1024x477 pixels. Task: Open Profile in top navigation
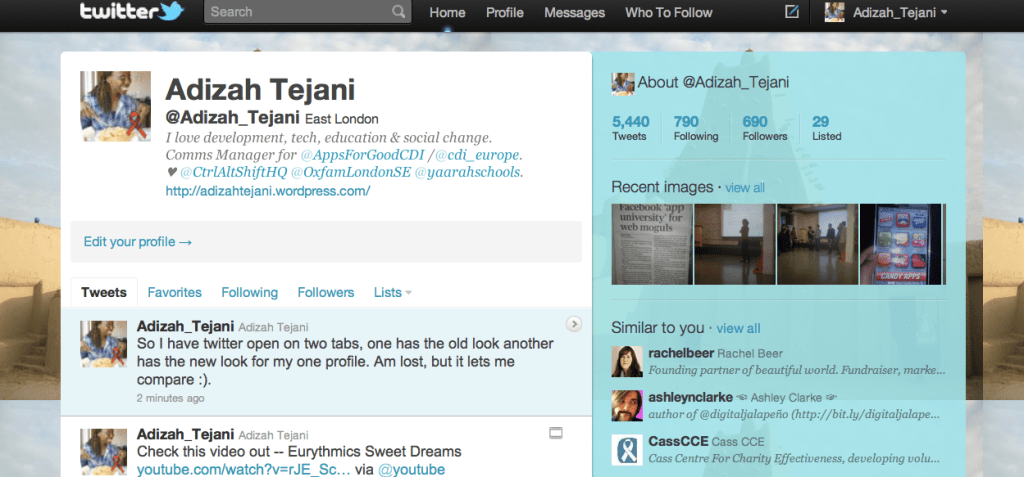[x=505, y=12]
